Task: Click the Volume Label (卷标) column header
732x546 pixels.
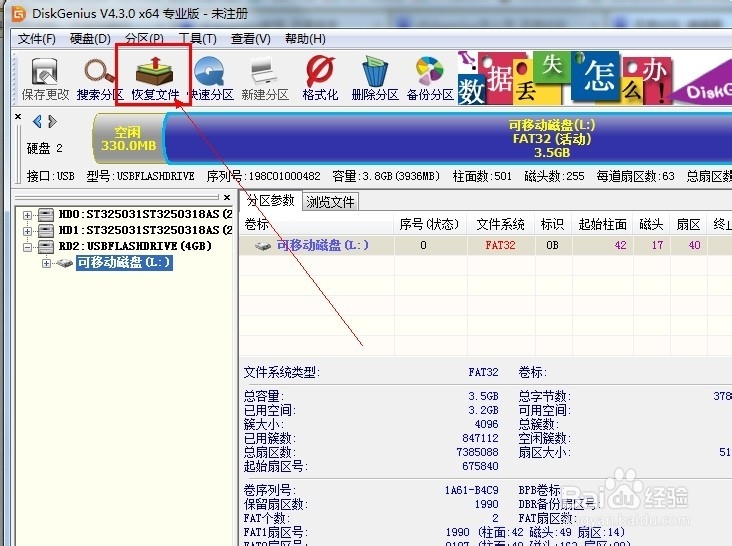Action: point(317,224)
